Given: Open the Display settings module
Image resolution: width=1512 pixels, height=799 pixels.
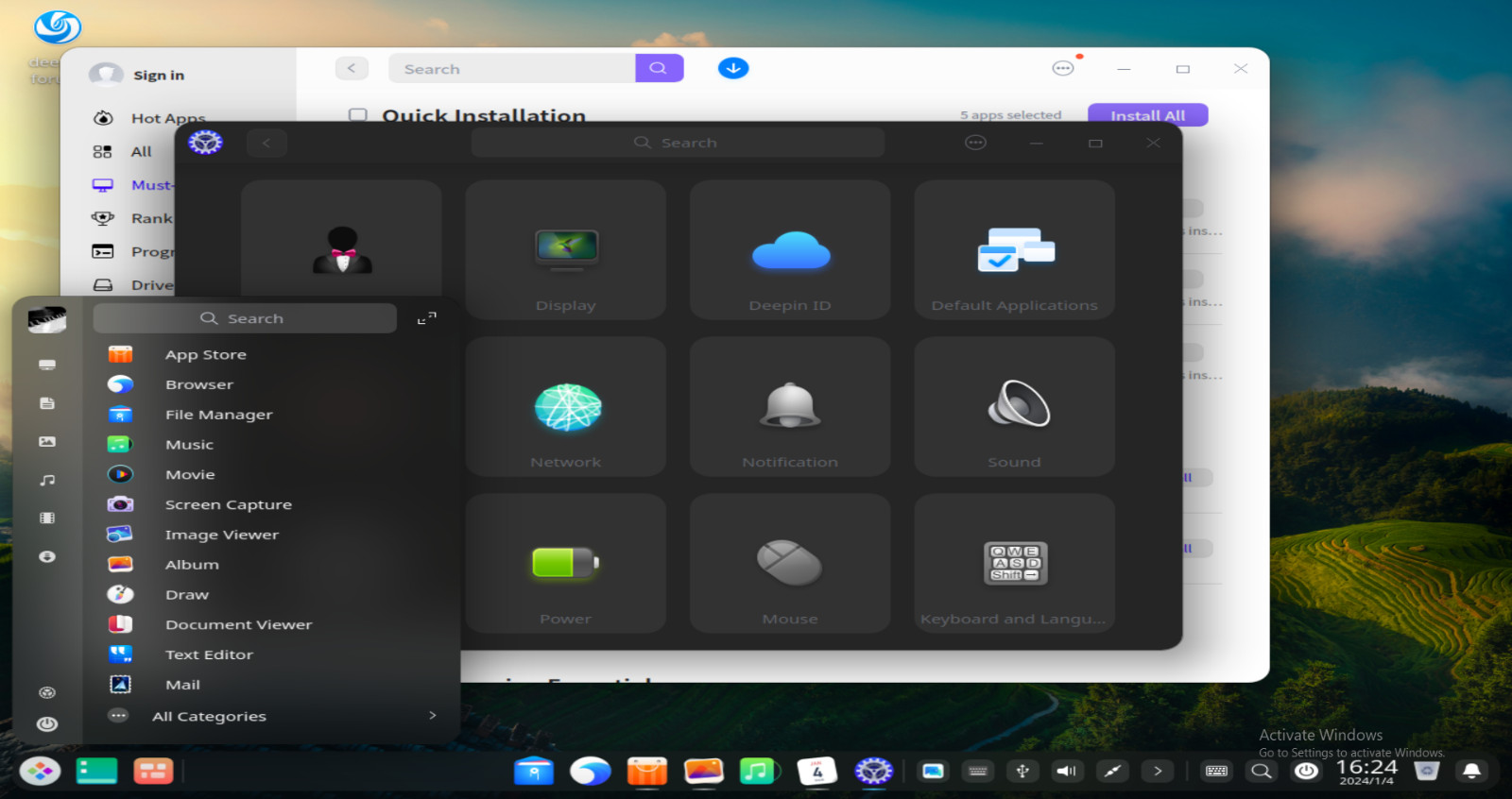Looking at the screenshot, I should [x=565, y=249].
